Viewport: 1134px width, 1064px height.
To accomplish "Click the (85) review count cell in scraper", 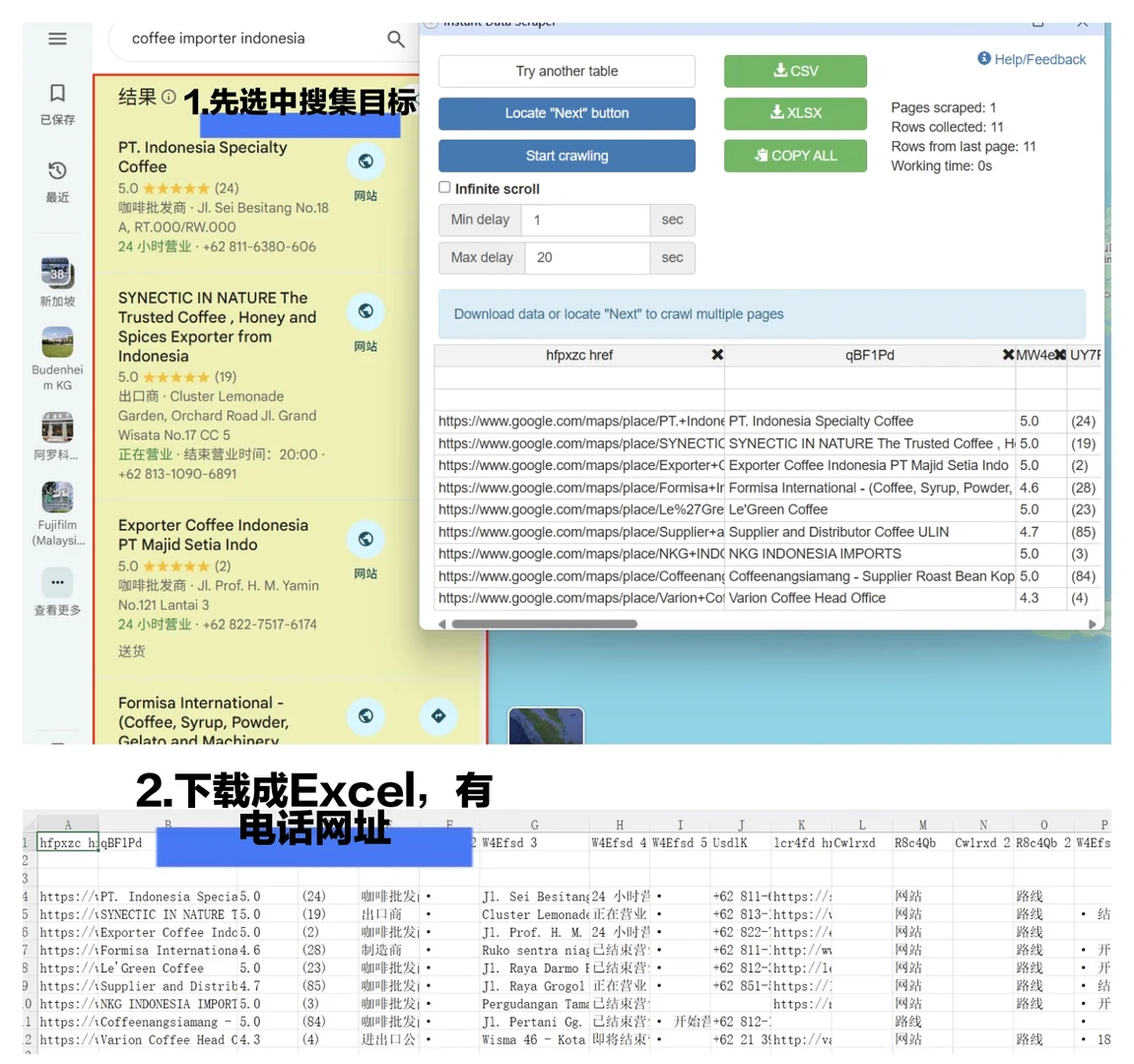I will point(1083,532).
